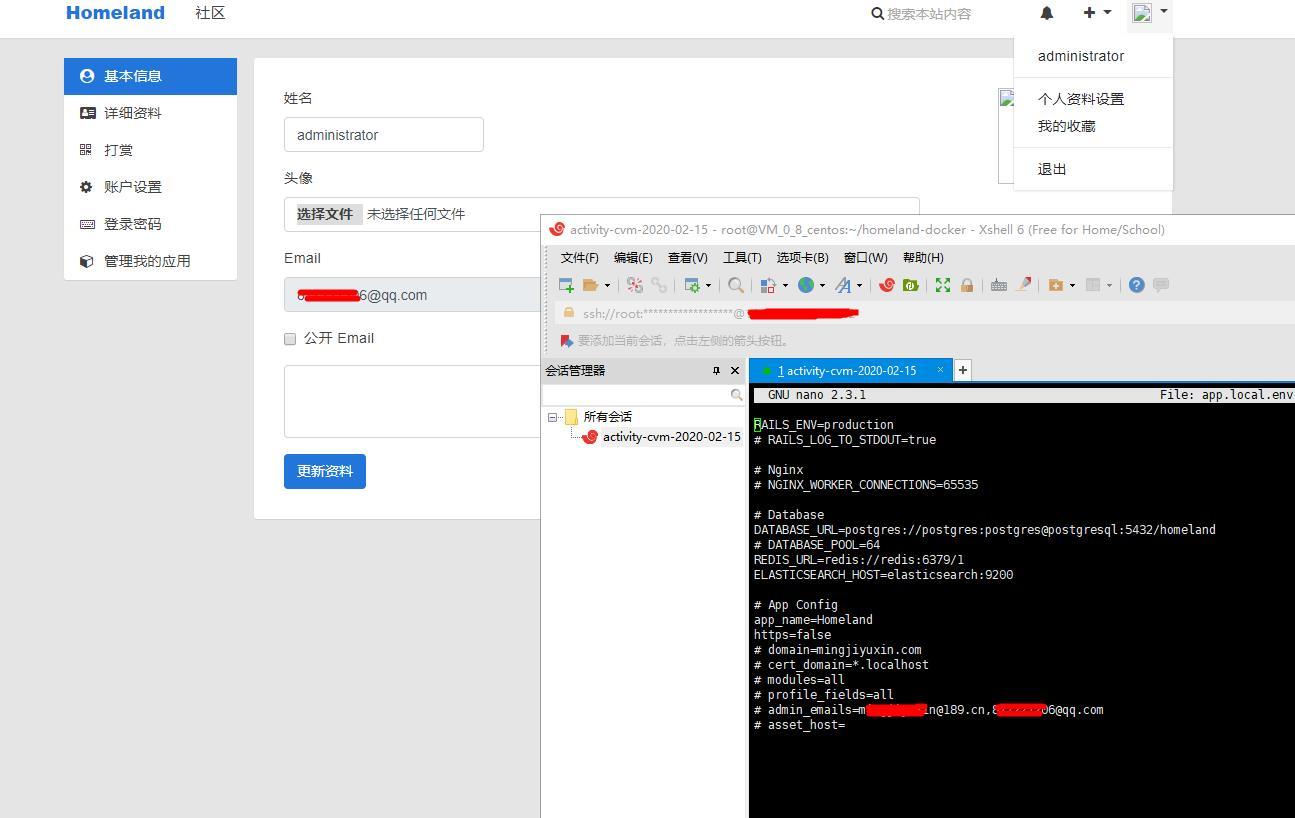
Task: Close the 会话管理器 panel
Action: point(735,371)
